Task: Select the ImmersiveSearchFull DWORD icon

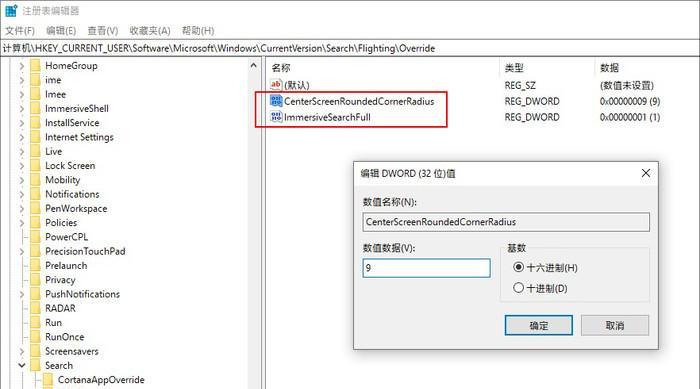Action: pyautogui.click(x=276, y=117)
